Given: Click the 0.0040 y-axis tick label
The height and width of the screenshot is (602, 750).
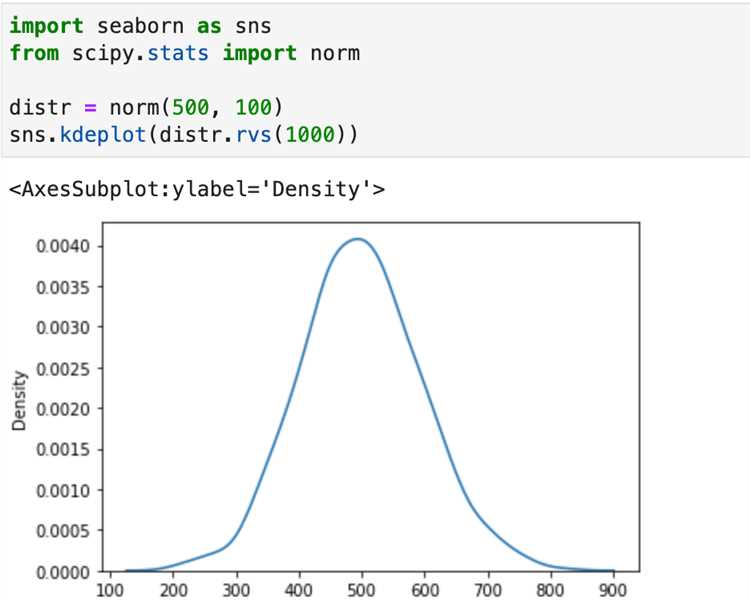Looking at the screenshot, I should [63, 247].
